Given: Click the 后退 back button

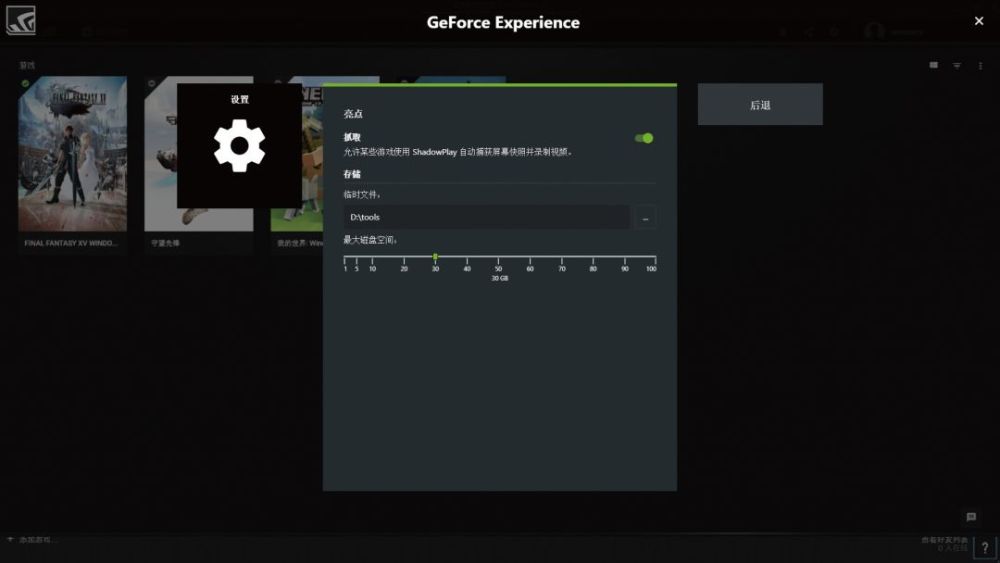Looking at the screenshot, I should (760, 105).
